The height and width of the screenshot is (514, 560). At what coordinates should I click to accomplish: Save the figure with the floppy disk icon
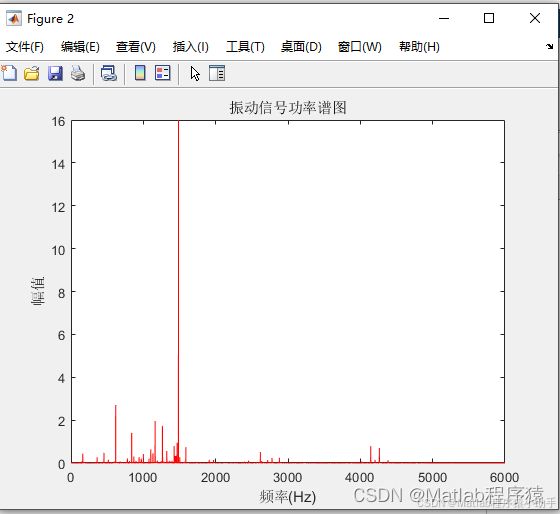click(x=55, y=73)
